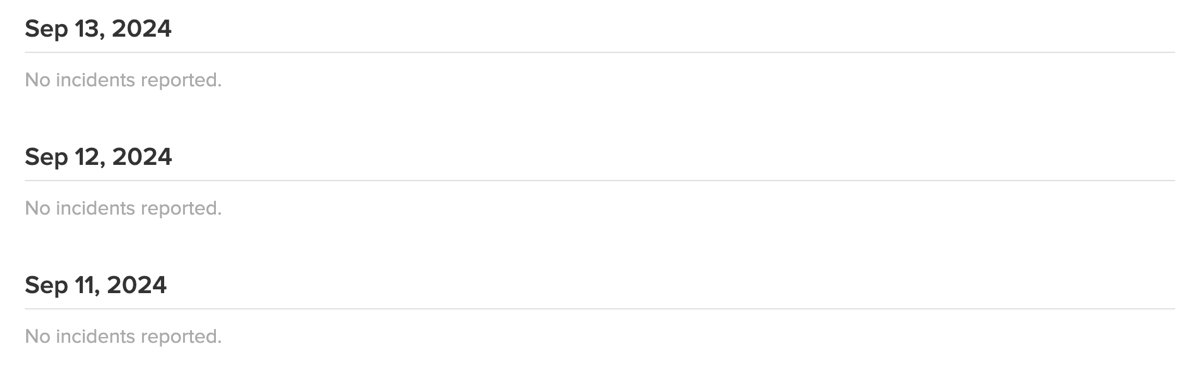This screenshot has height=370, width=1200.
Task: Click '2024' in the Sep 13 heading
Action: (x=143, y=29)
